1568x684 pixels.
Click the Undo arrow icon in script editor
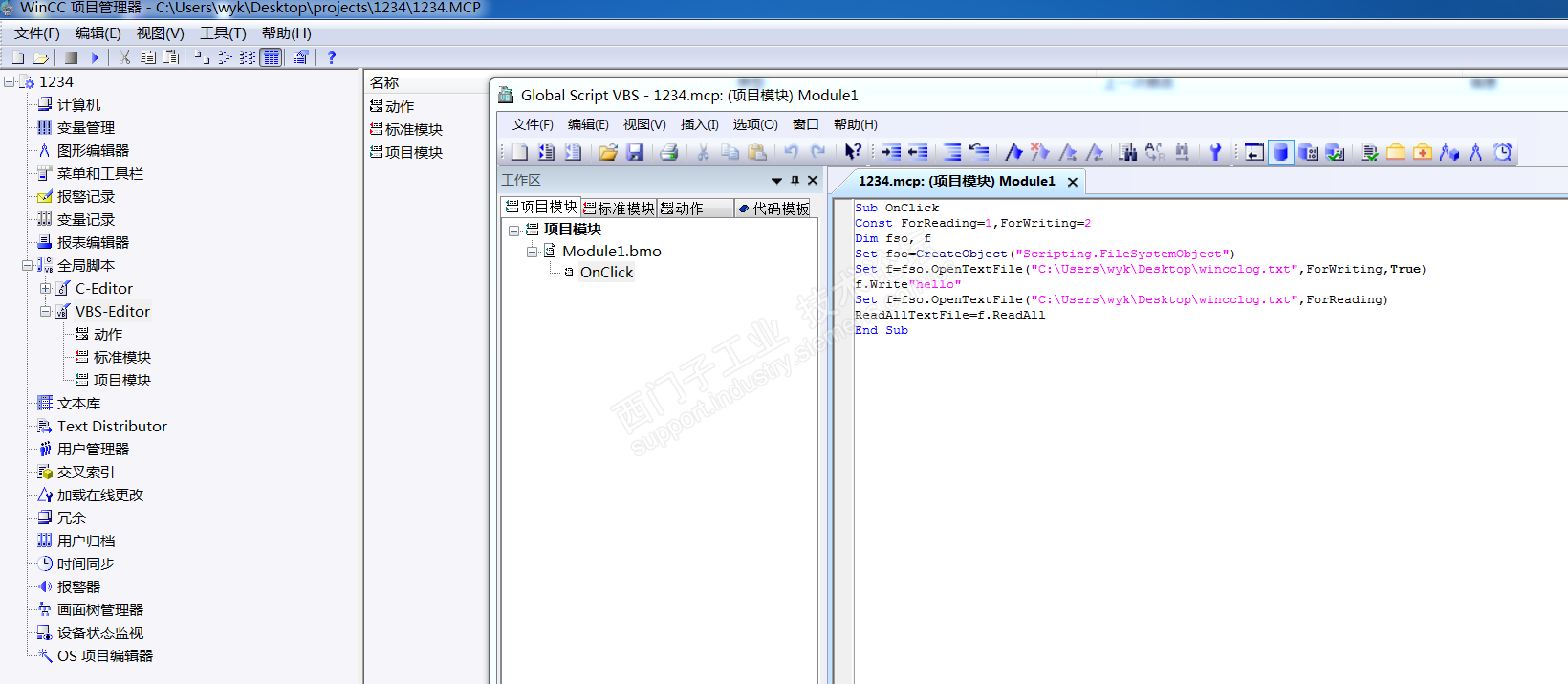point(791,151)
